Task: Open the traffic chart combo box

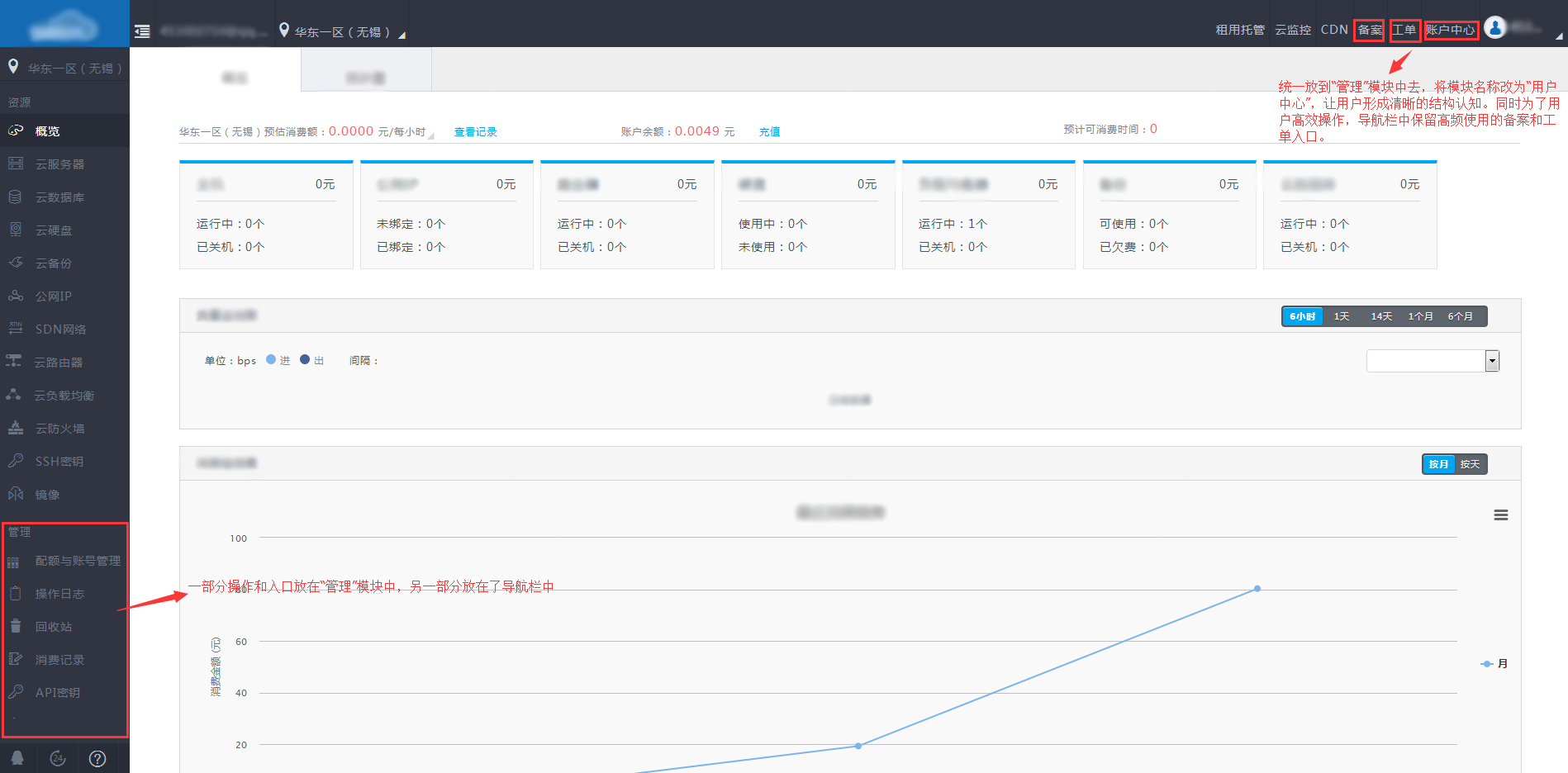Action: click(x=1433, y=361)
